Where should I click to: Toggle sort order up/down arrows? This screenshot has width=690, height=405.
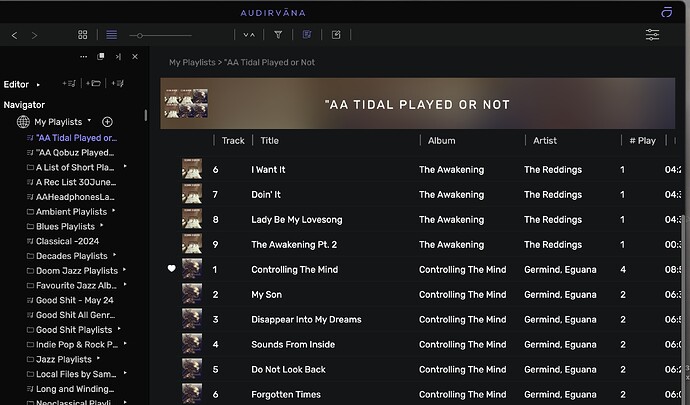click(x=249, y=35)
